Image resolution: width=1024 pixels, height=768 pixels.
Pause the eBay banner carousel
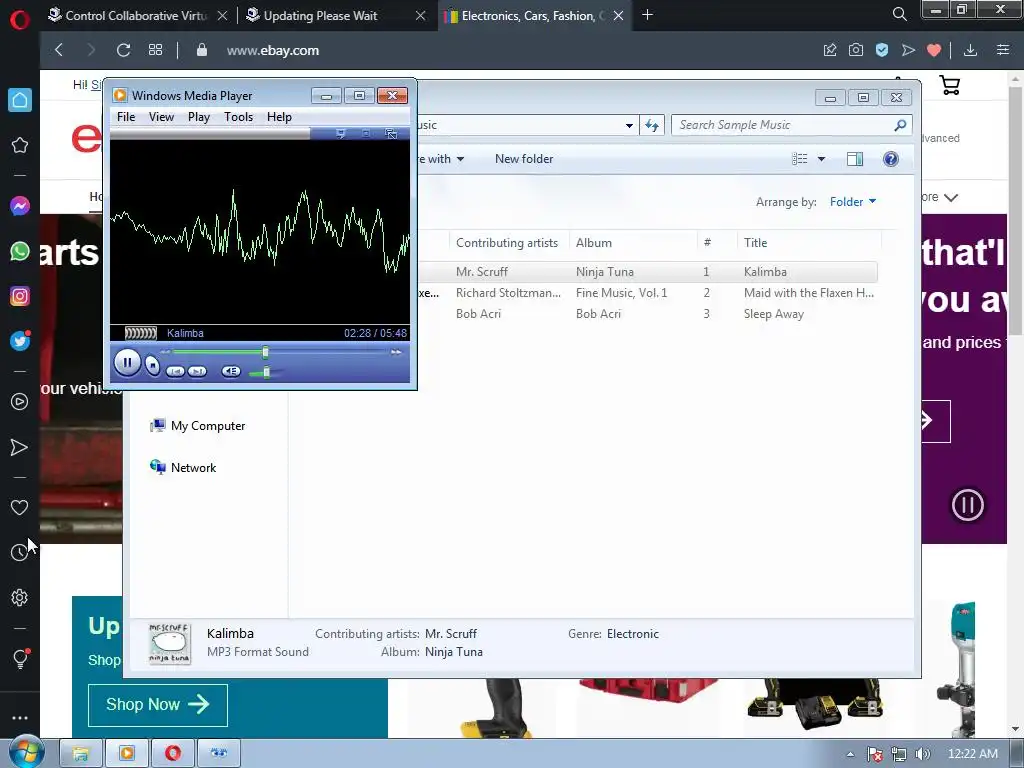[967, 505]
